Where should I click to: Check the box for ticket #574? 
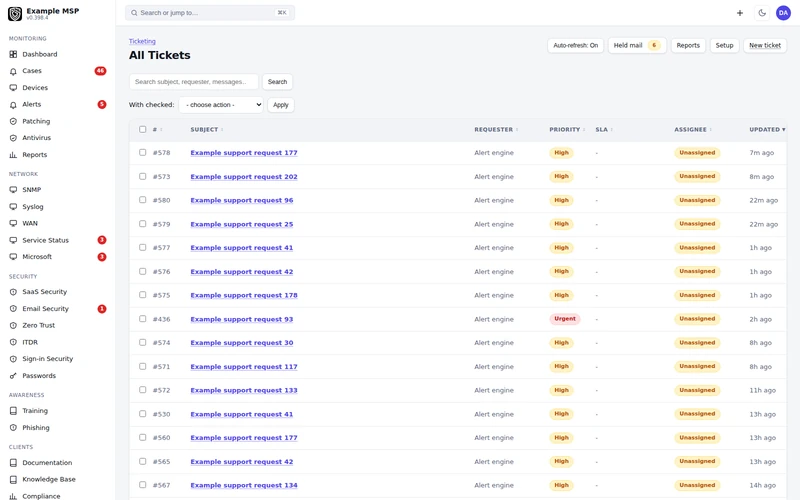pos(142,343)
